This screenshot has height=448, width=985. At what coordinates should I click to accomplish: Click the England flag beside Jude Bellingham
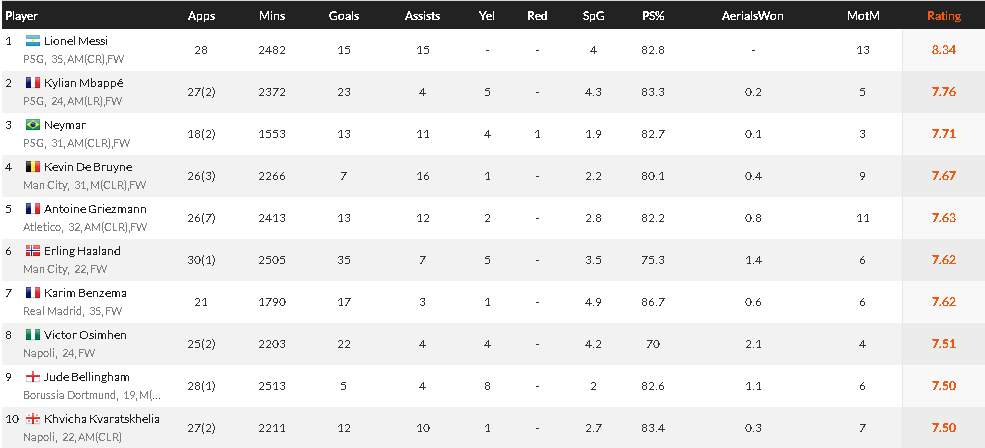click(x=33, y=377)
